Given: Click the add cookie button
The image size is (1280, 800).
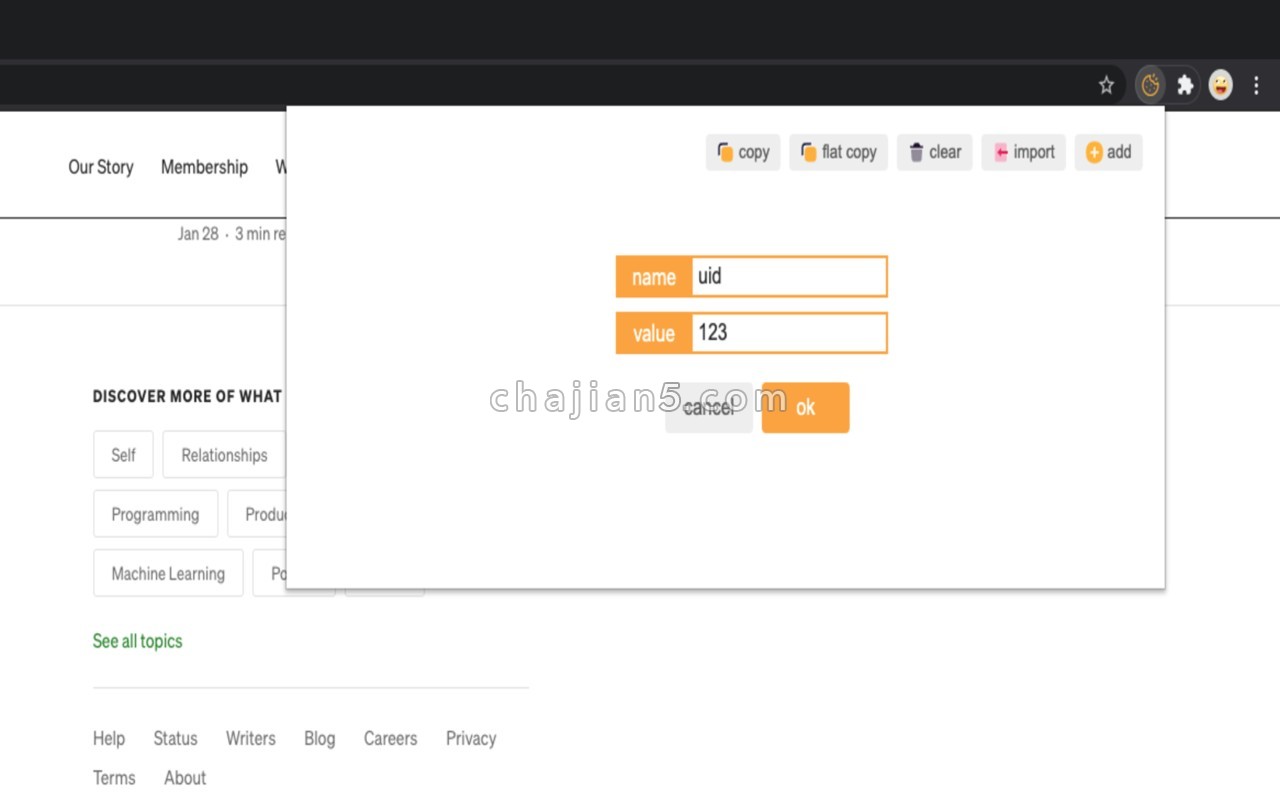Looking at the screenshot, I should coord(1108,152).
